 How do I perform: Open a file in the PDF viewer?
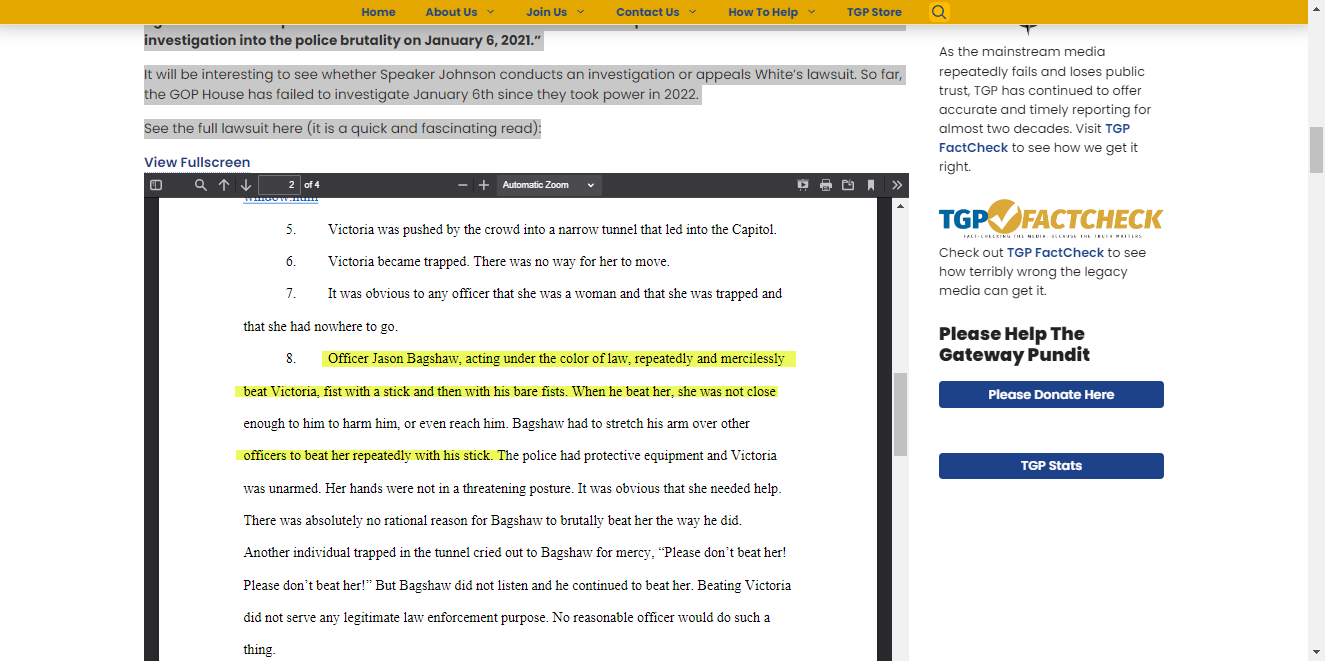click(848, 185)
